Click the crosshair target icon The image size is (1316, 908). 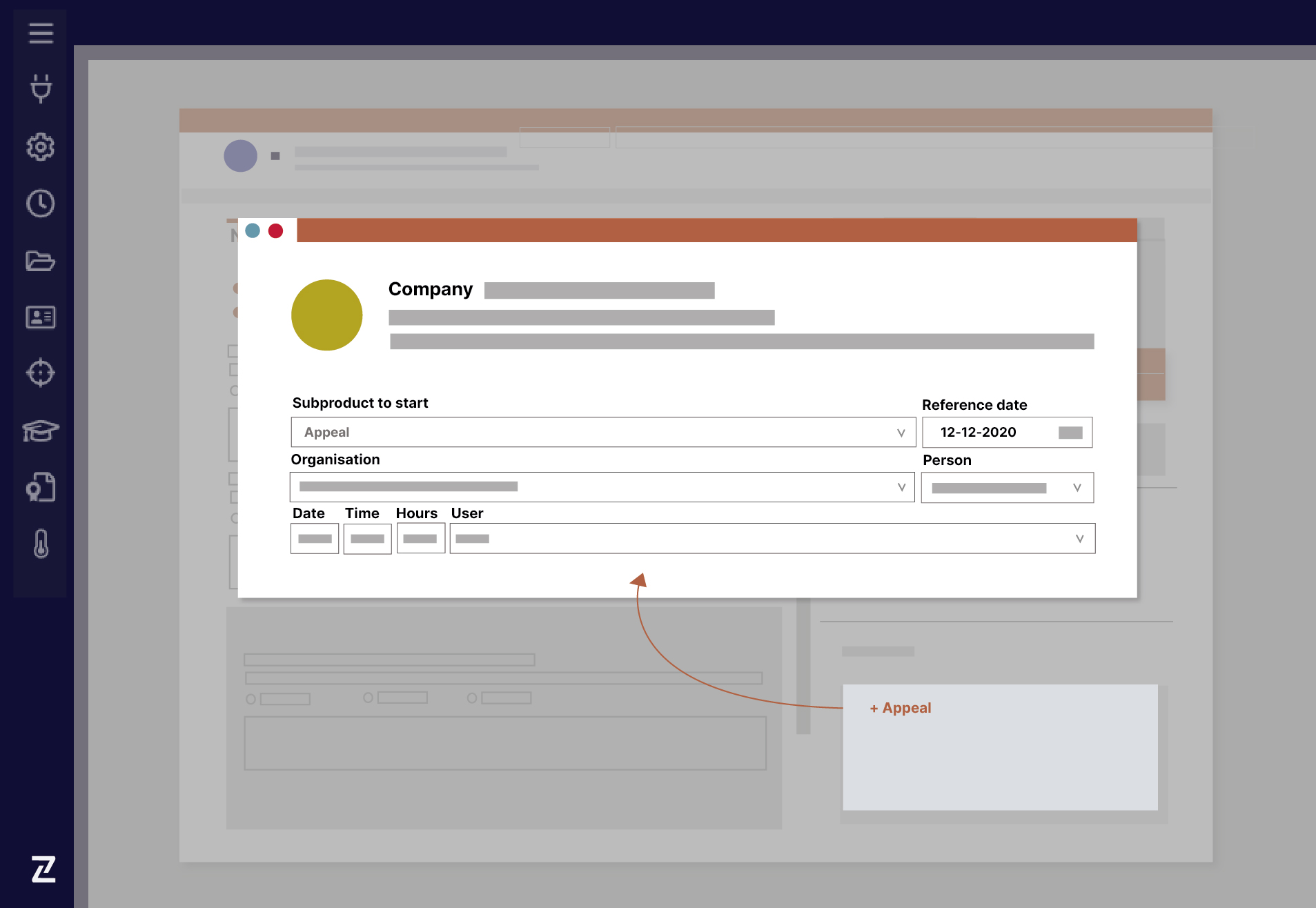[x=41, y=373]
